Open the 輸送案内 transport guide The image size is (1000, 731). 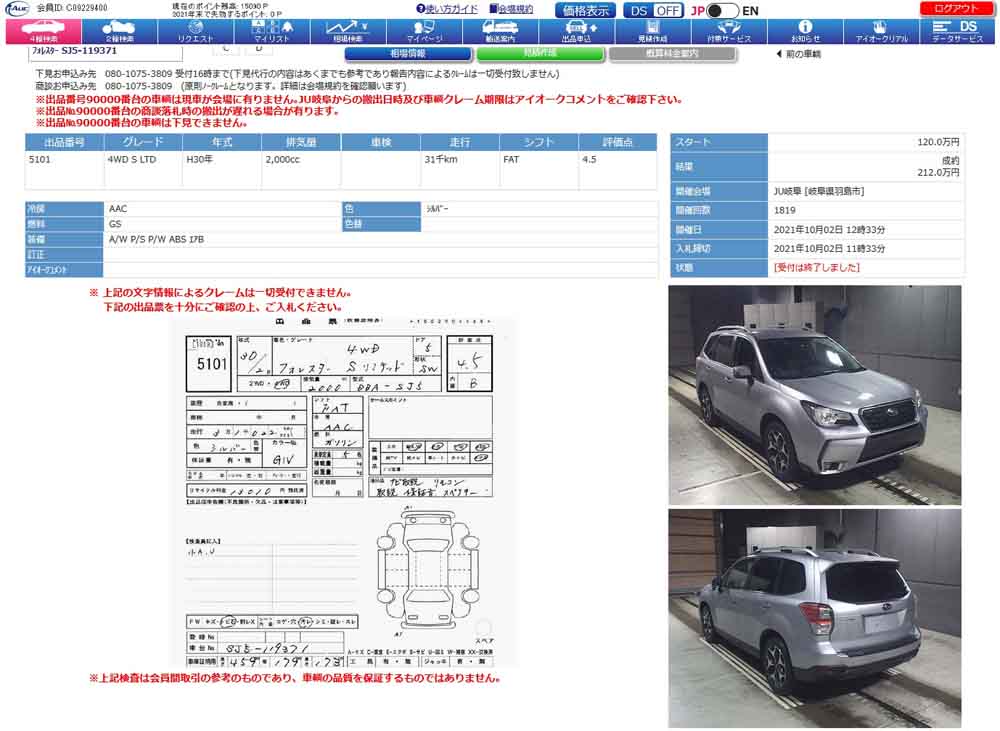[501, 31]
